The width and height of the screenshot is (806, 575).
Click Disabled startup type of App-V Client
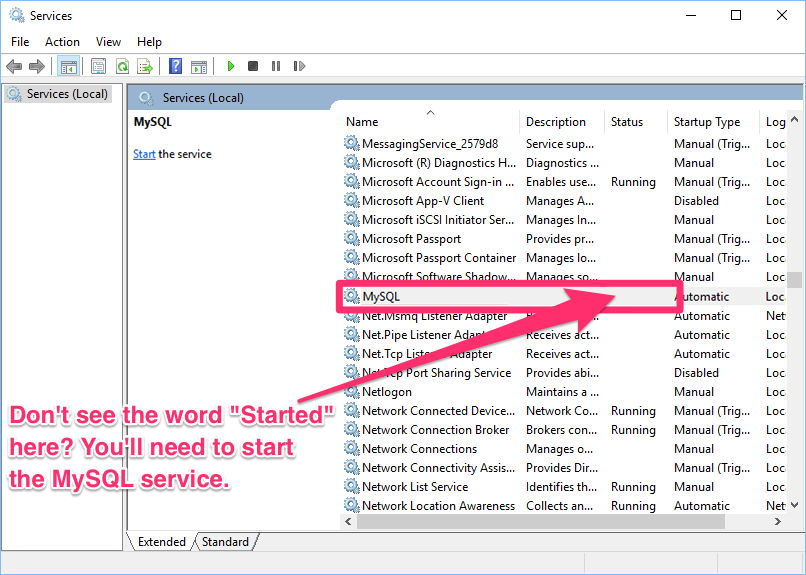[696, 201]
